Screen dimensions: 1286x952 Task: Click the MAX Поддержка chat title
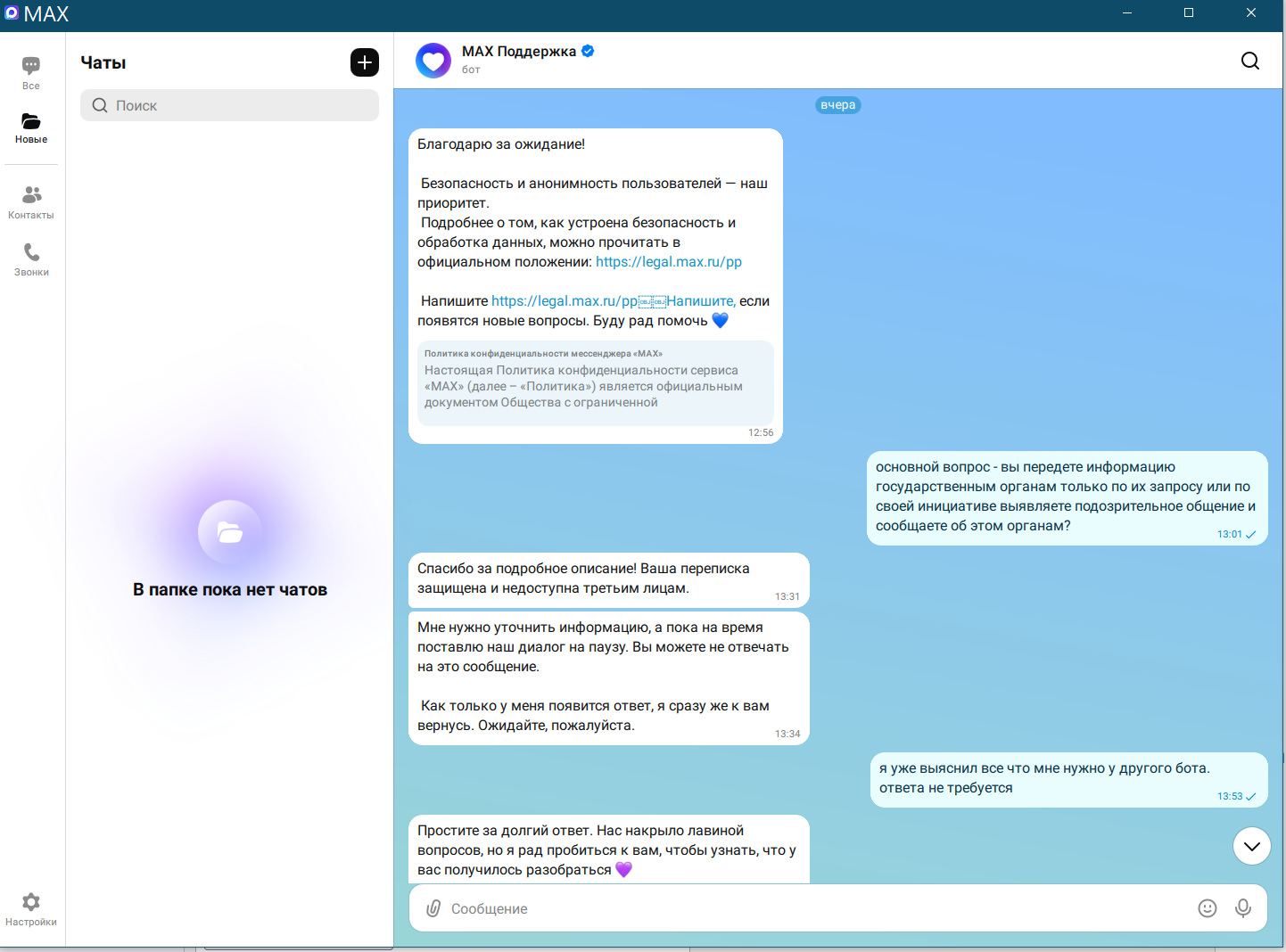pyautogui.click(x=519, y=52)
